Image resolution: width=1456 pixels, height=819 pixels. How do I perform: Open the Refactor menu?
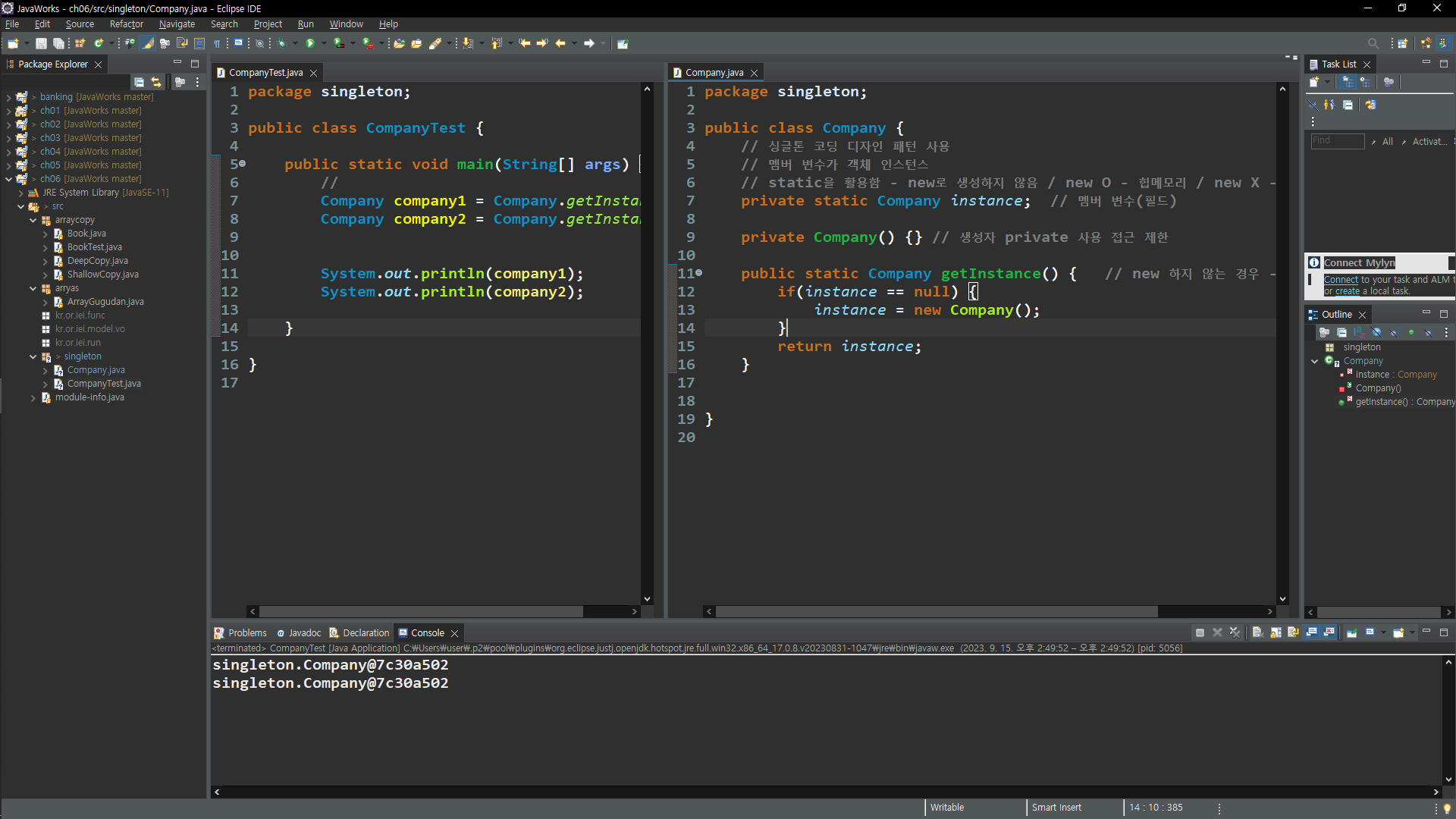[x=126, y=24]
